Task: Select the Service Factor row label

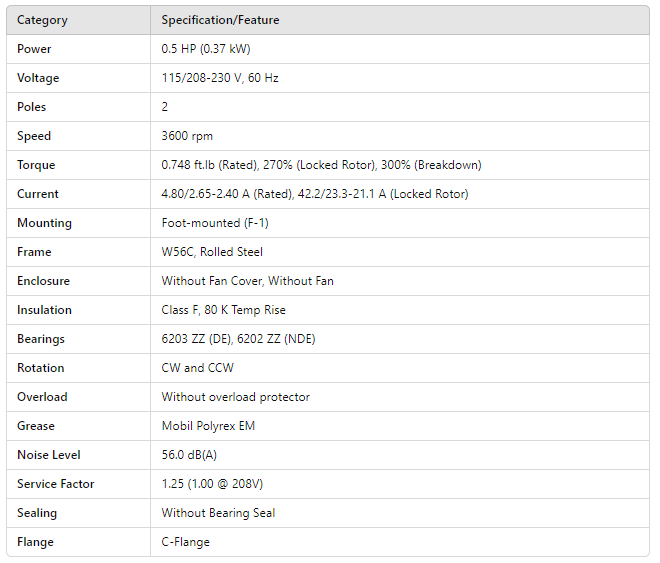Action: coord(56,484)
